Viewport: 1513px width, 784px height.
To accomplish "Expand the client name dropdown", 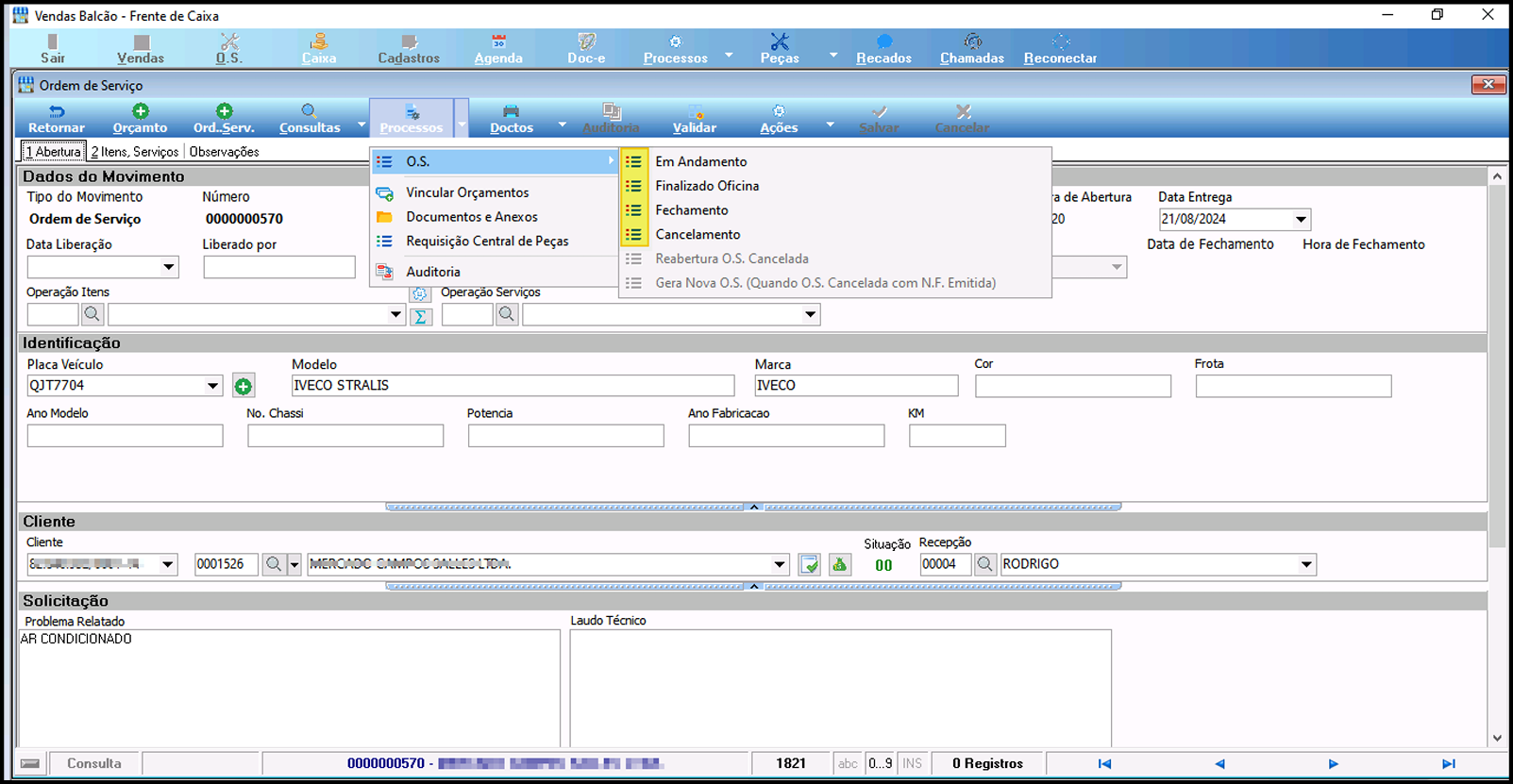I will click(780, 565).
